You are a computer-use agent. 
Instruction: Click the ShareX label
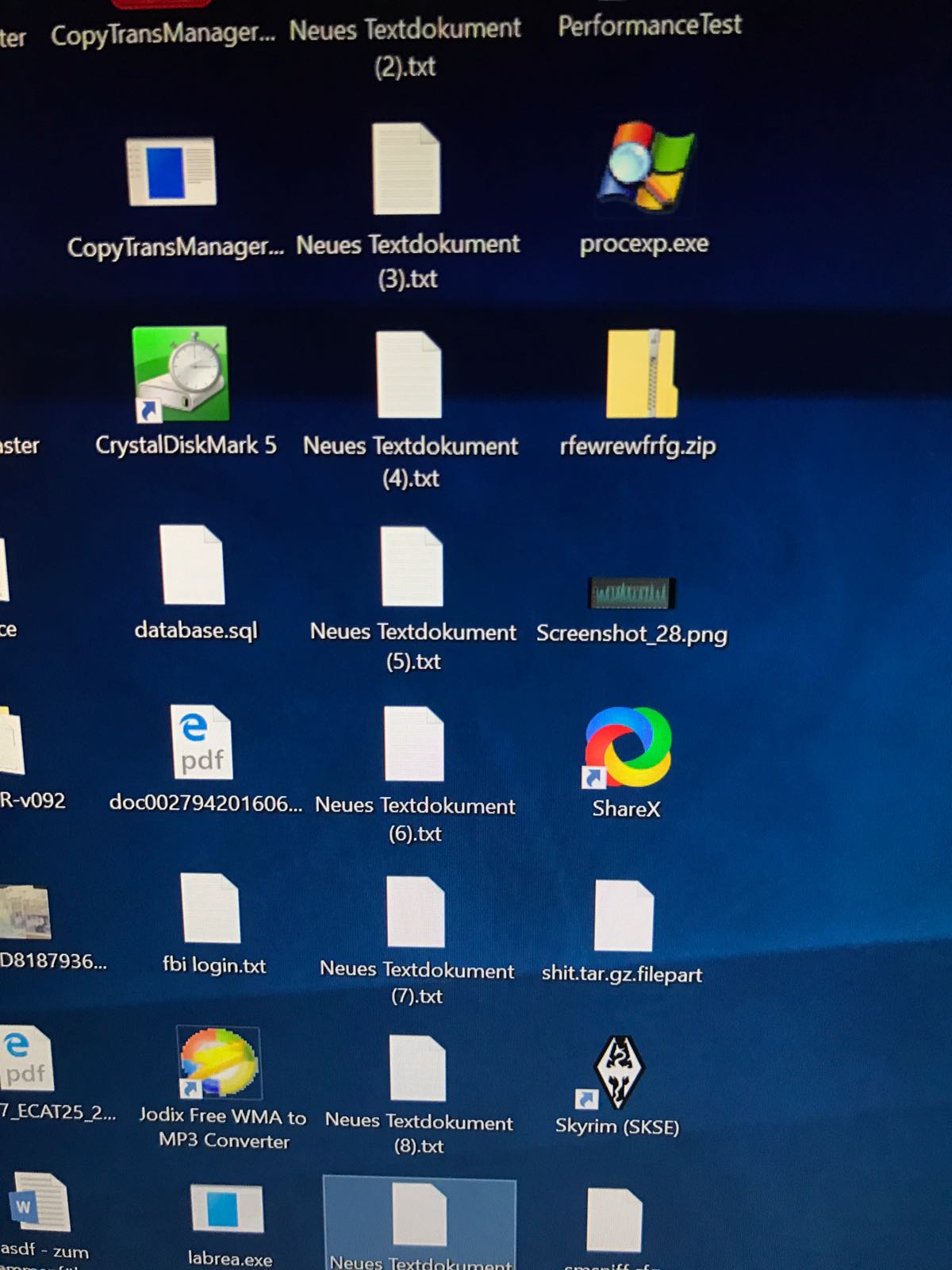tap(626, 809)
